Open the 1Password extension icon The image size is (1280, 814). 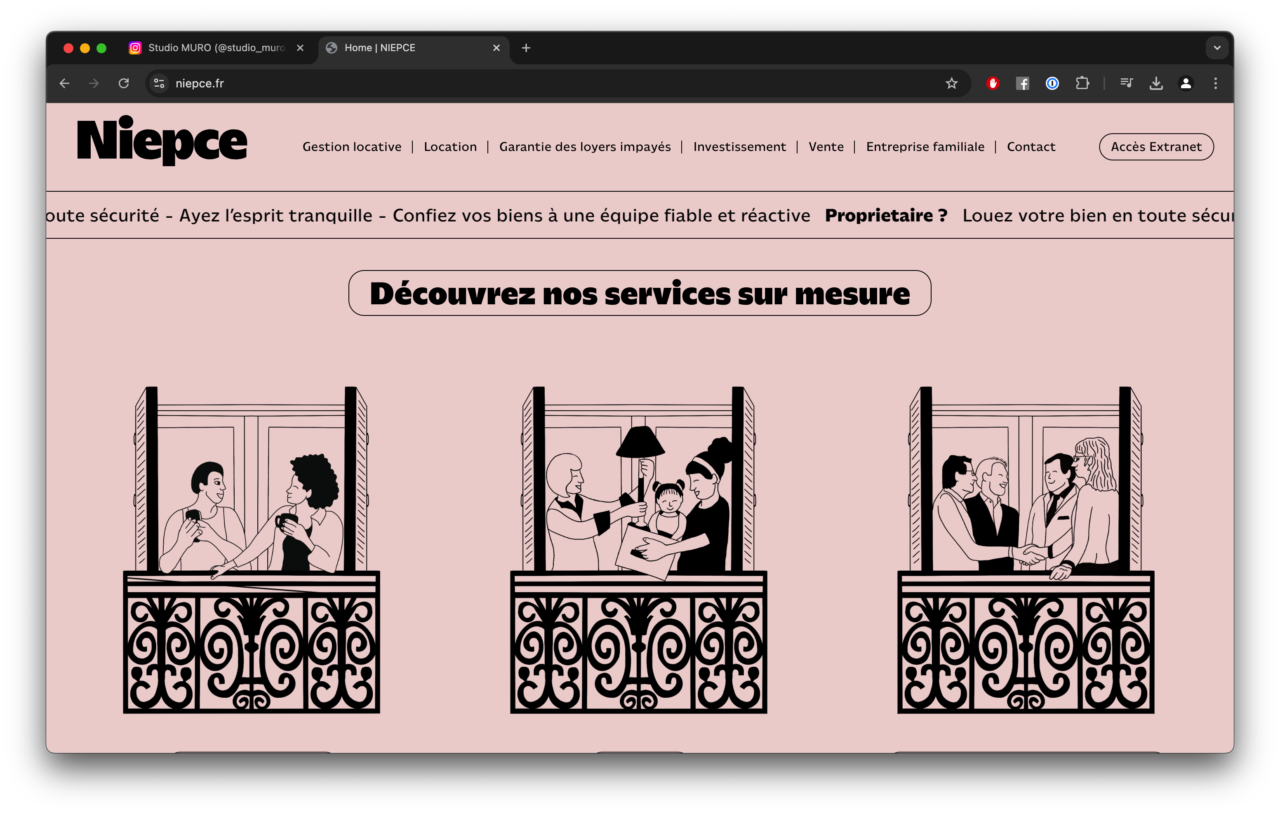tap(1052, 84)
